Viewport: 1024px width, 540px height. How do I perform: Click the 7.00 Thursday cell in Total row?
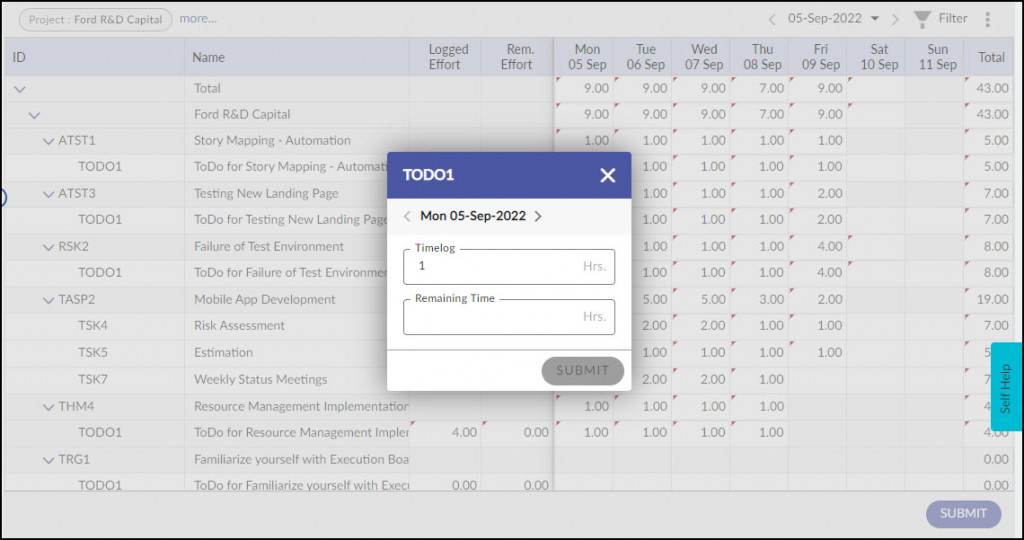click(760, 88)
